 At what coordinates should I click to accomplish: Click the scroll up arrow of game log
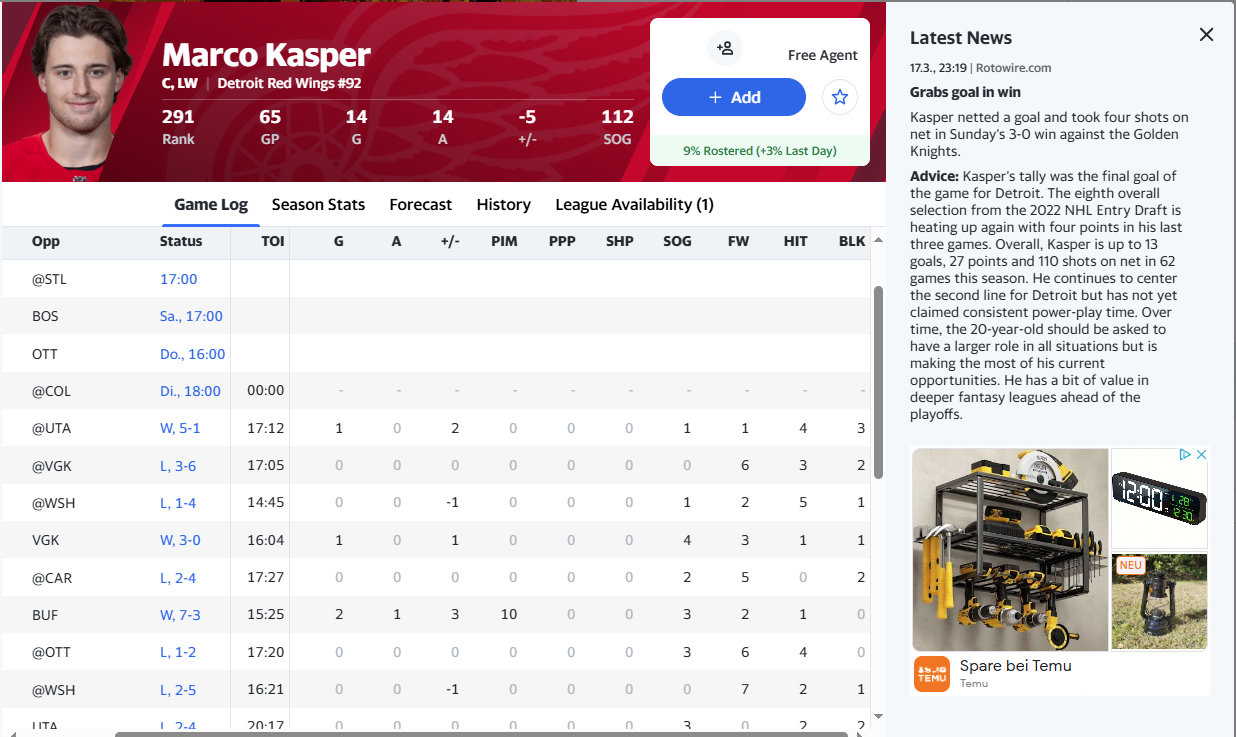[x=878, y=241]
